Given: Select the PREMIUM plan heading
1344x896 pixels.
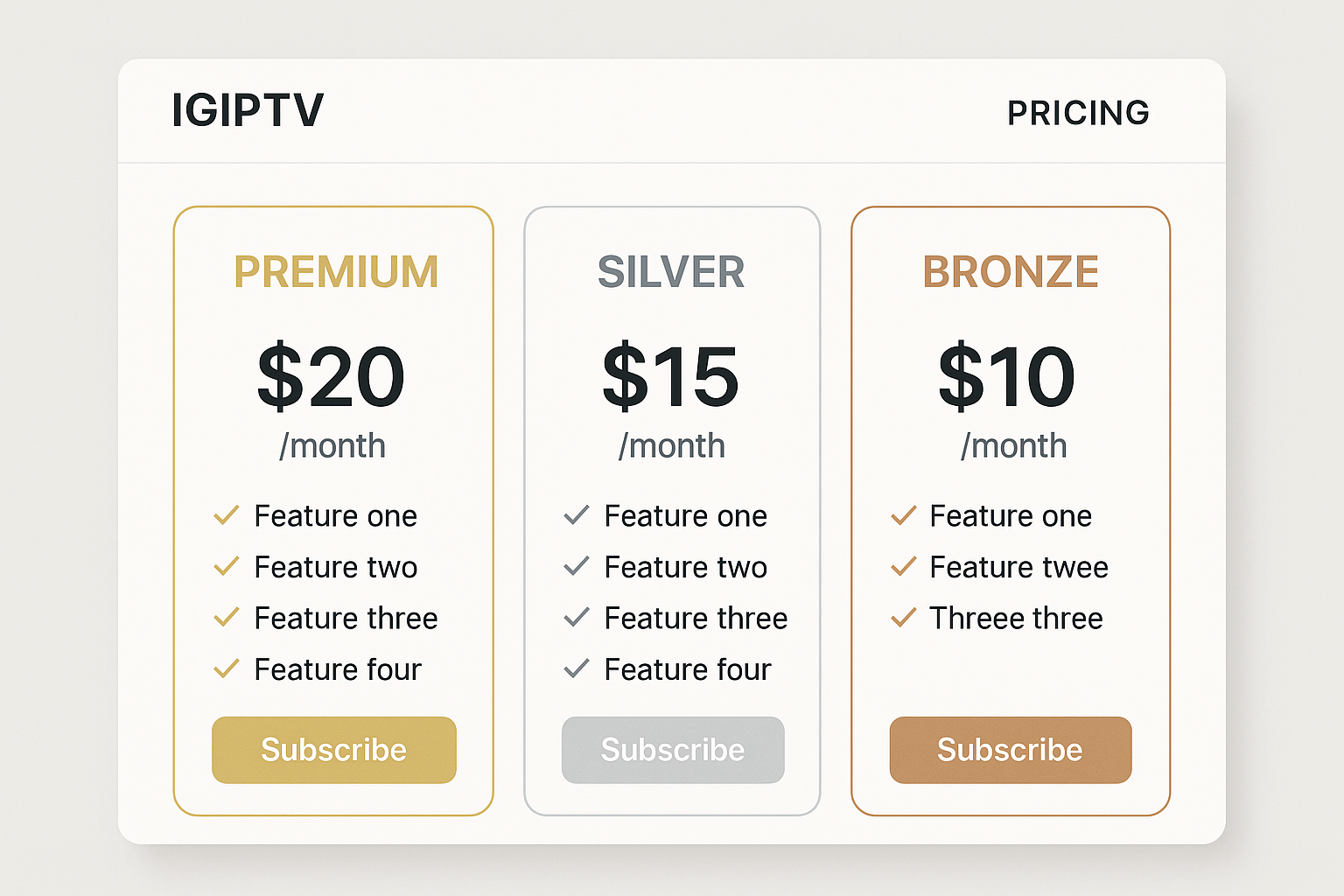Looking at the screenshot, I should [336, 271].
